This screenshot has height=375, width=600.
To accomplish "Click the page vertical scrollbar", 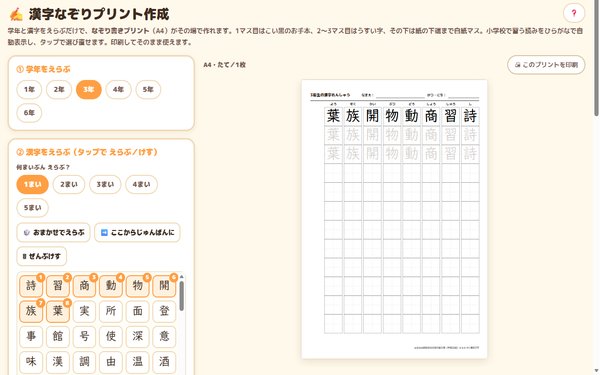I will pos(597,57).
